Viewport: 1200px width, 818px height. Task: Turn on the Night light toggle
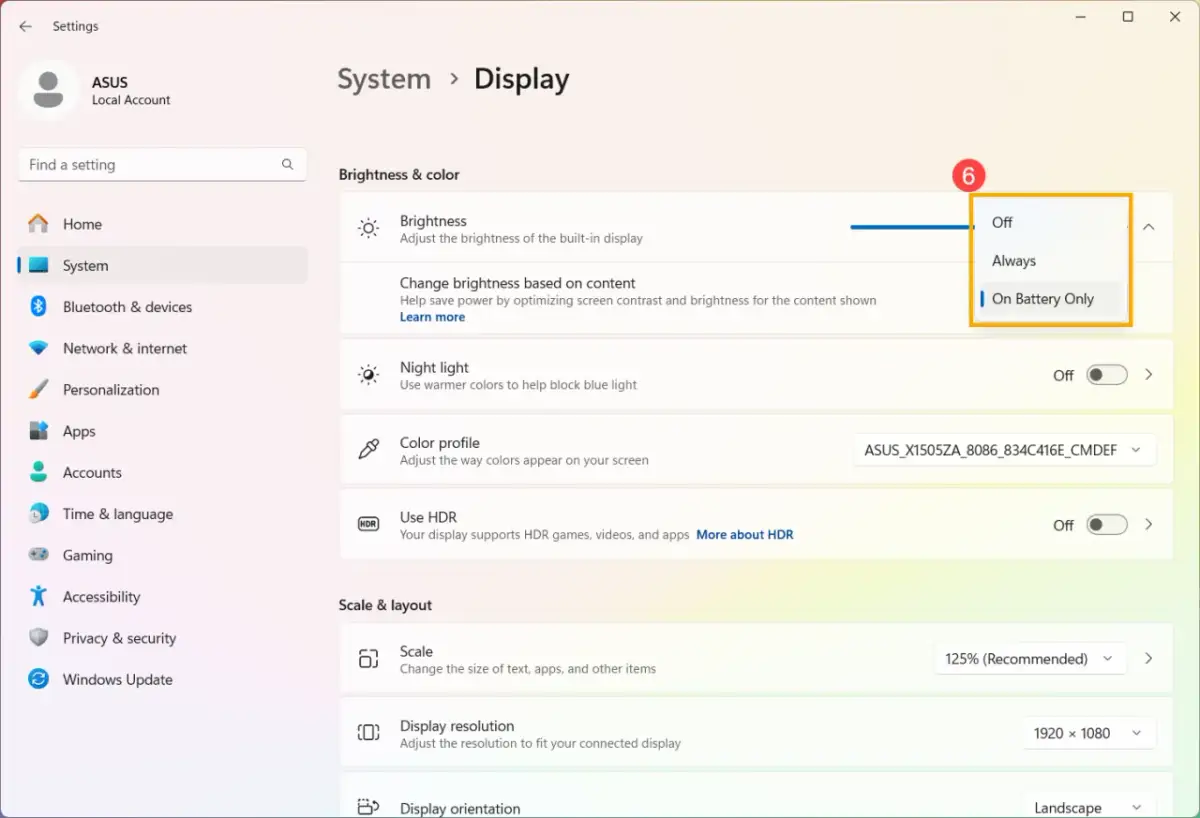pyautogui.click(x=1107, y=375)
